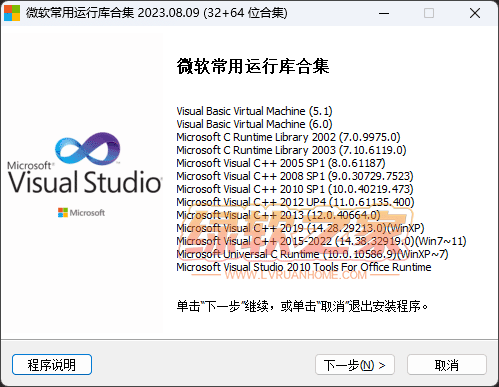This screenshot has height=387, width=499.
Task: Click Visual Studio 2010 Tools For Office Runtime
Action: (304, 267)
